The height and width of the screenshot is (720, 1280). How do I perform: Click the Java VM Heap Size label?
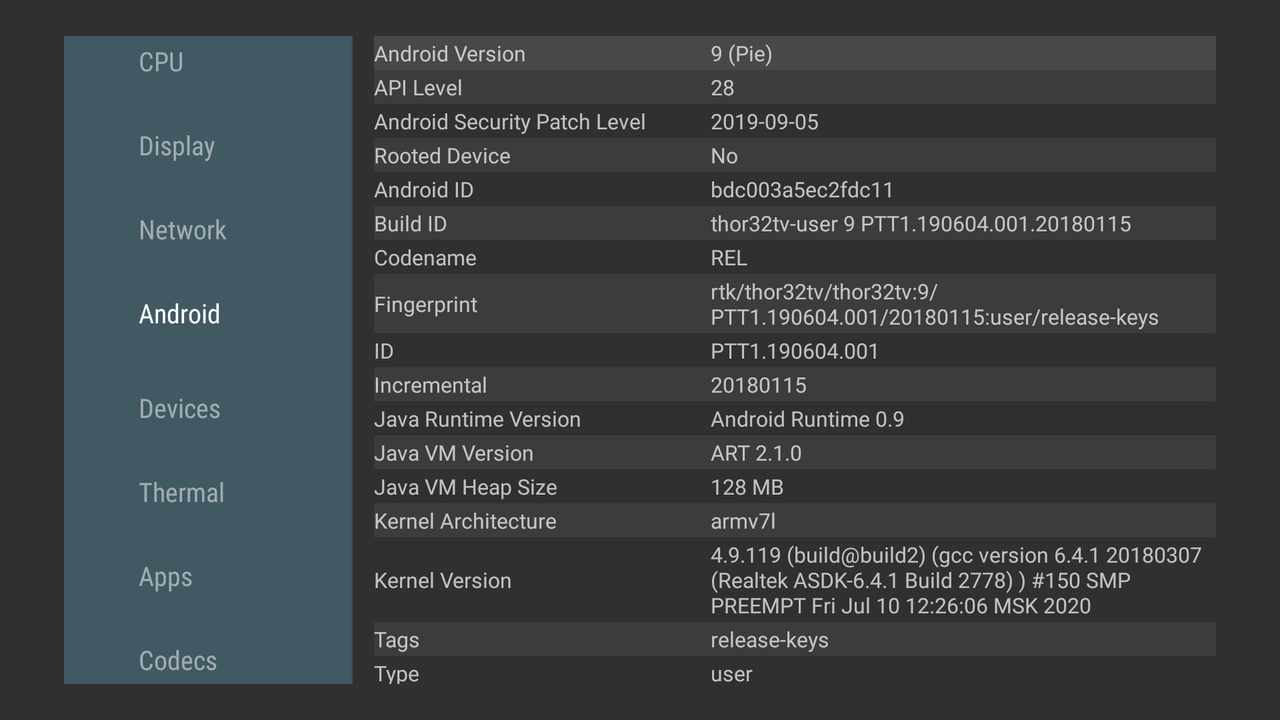(x=465, y=487)
